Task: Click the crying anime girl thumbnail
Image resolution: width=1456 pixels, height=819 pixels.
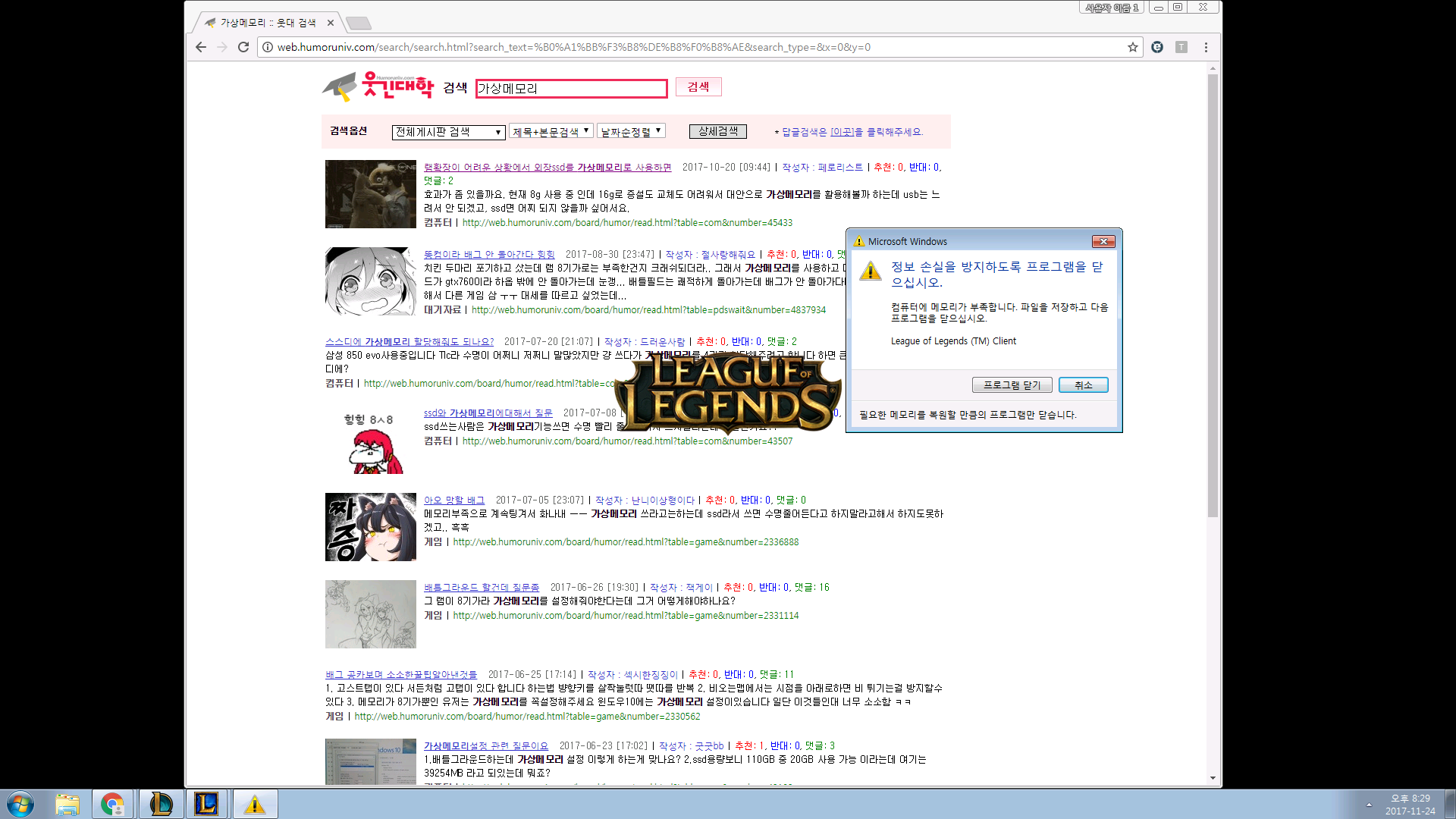Action: click(x=371, y=281)
